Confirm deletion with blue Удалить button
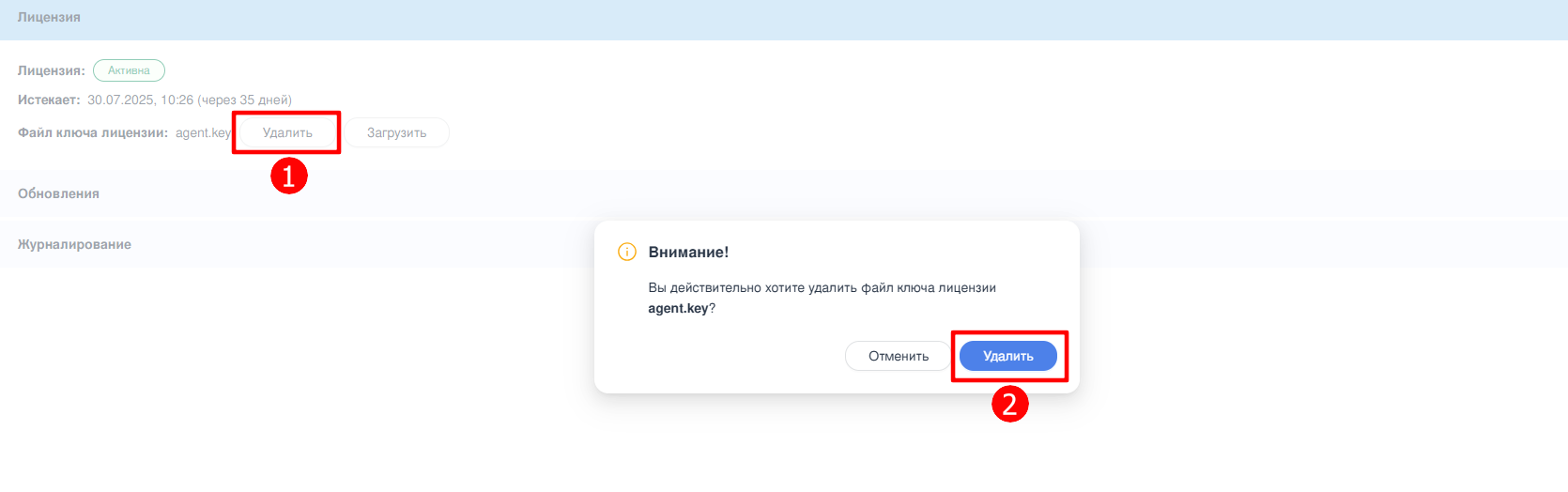Image resolution: width=1568 pixels, height=492 pixels. tap(1007, 356)
